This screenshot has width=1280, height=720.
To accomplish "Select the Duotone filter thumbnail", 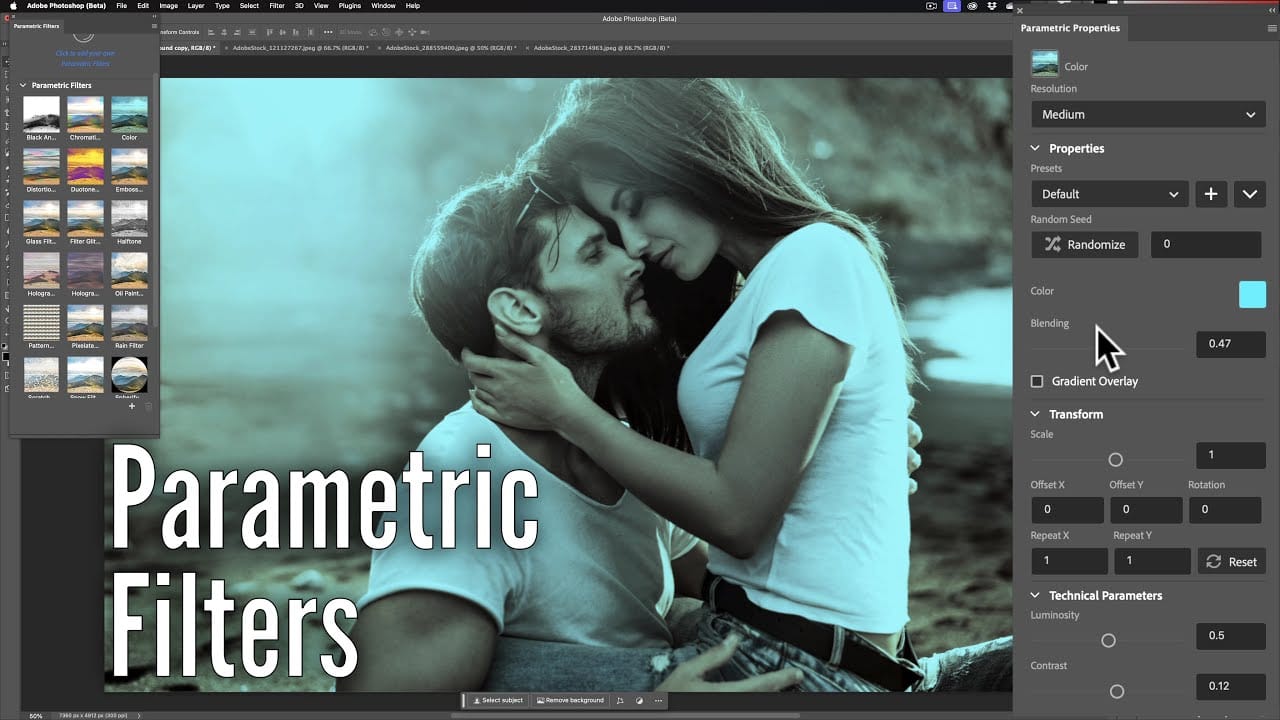I will [x=85, y=166].
